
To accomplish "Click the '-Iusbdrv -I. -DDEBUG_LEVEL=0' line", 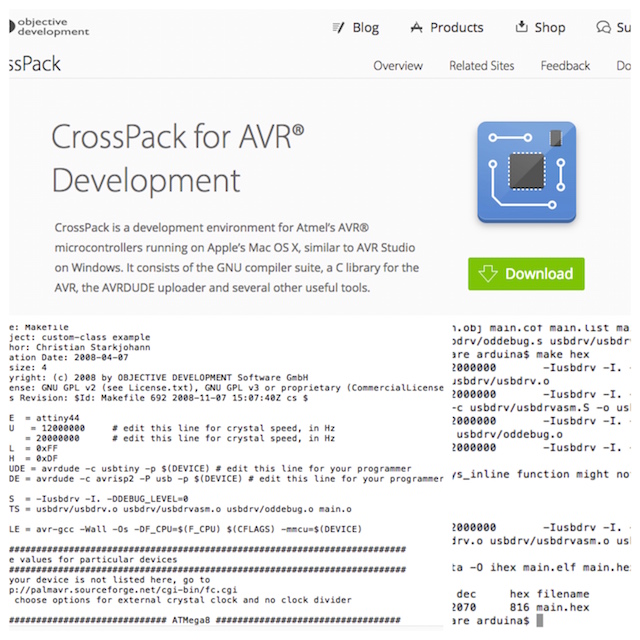I will tap(99, 499).
